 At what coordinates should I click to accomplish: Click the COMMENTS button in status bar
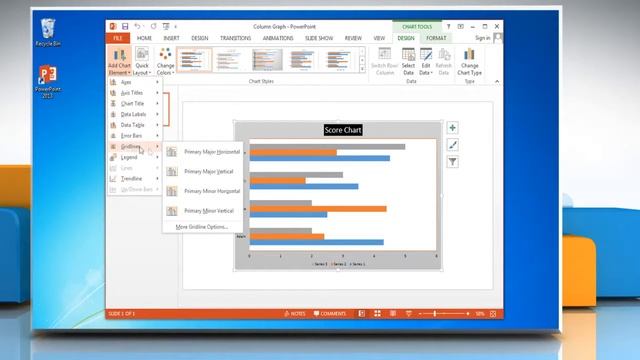point(330,313)
